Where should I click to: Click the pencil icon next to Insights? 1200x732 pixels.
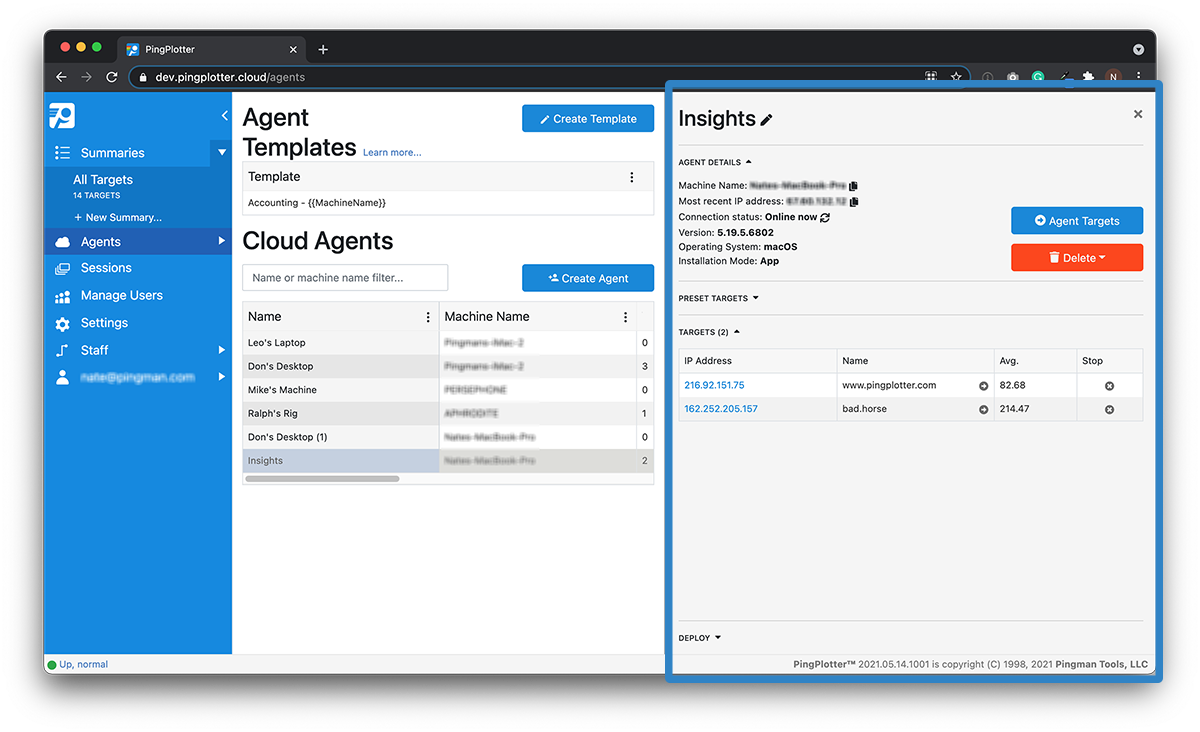tap(767, 120)
